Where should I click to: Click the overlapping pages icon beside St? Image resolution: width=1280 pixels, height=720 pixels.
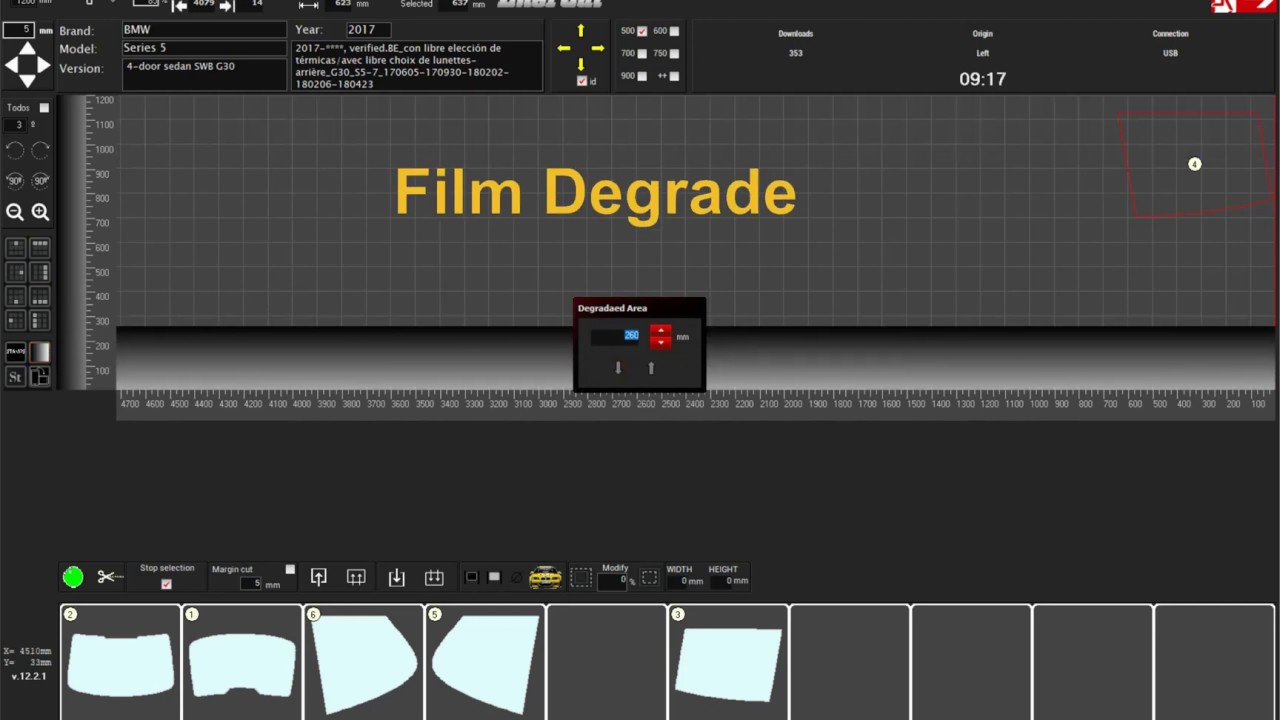[40, 377]
